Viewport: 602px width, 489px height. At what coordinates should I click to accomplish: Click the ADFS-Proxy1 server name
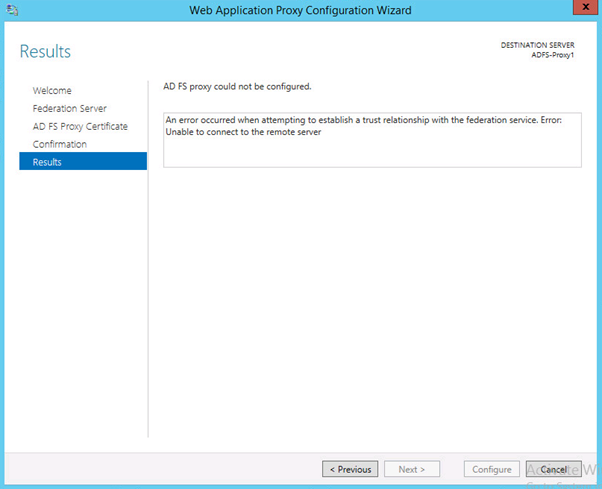click(552, 55)
